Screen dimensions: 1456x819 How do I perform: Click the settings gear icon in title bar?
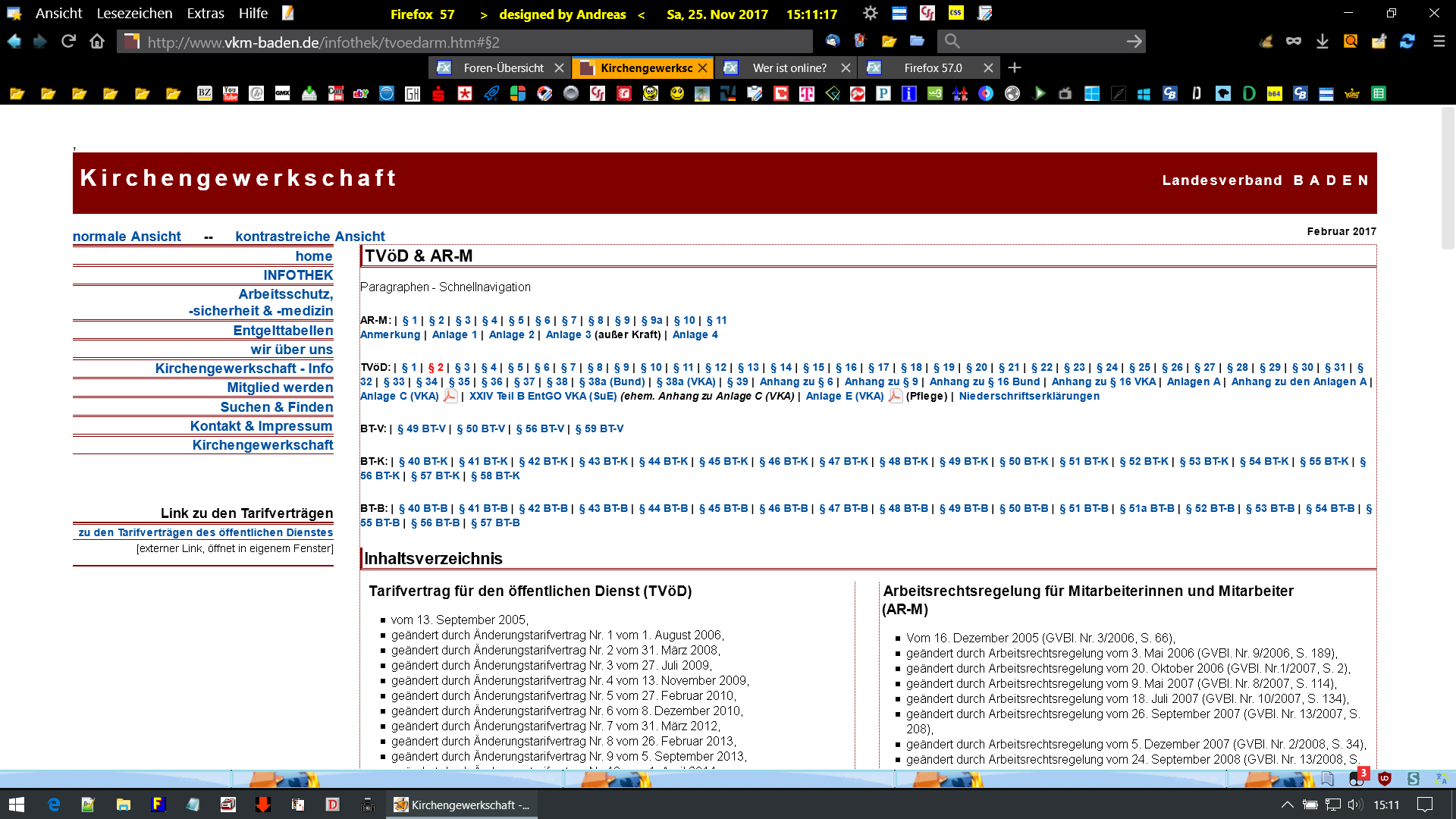(x=870, y=14)
